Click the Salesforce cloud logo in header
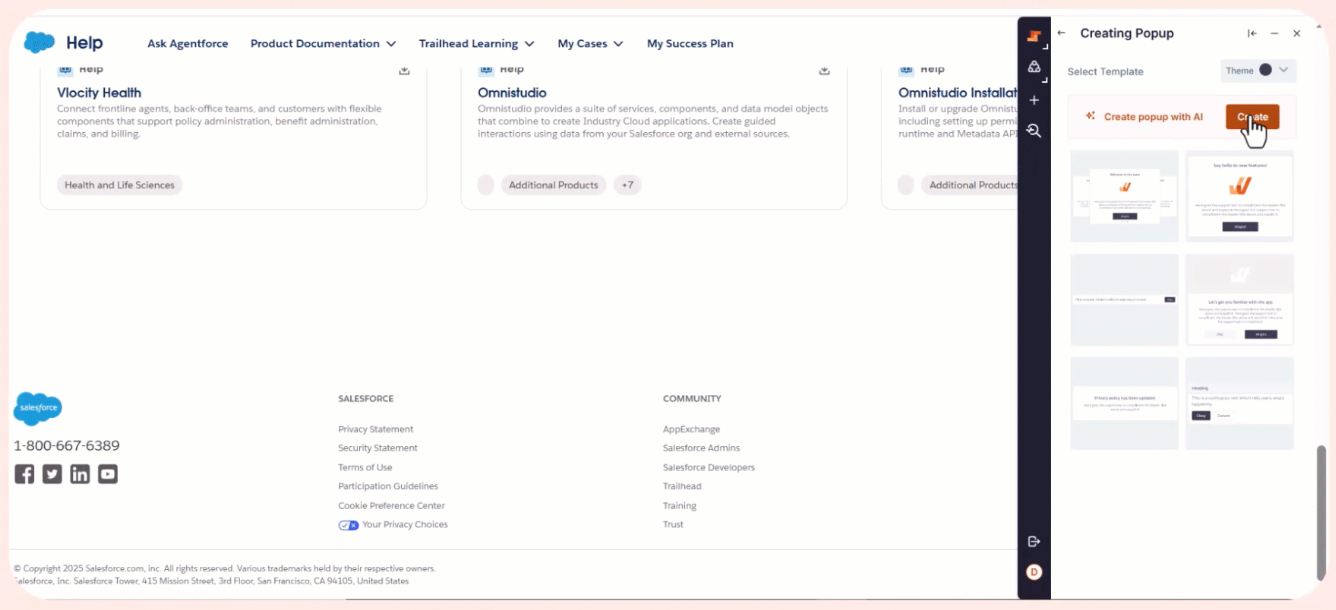The image size is (1336, 610). coord(39,42)
